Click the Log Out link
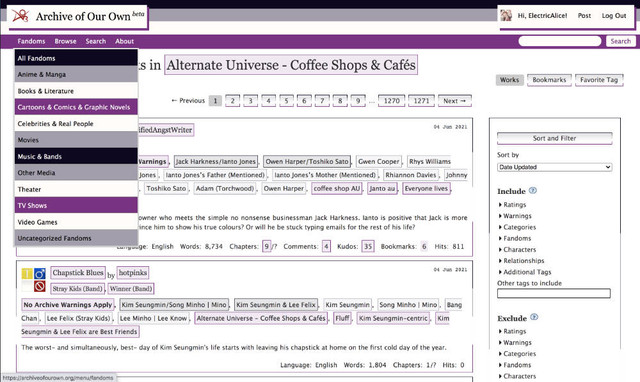 pos(613,16)
